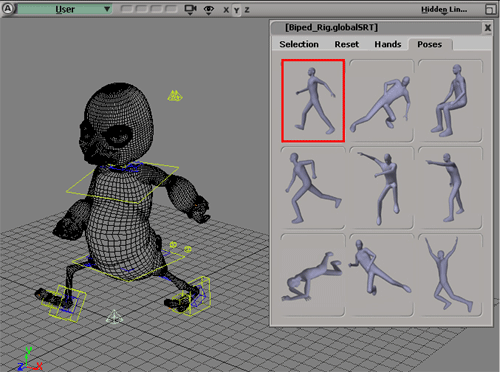500x372 pixels.
Task: Click the Biped_Rig.globalSRT title bar
Action: coord(377,28)
